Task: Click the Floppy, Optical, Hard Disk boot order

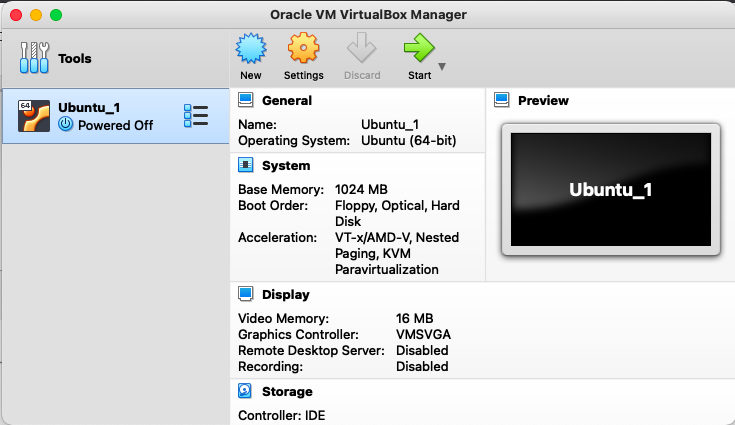Action: 398,214
